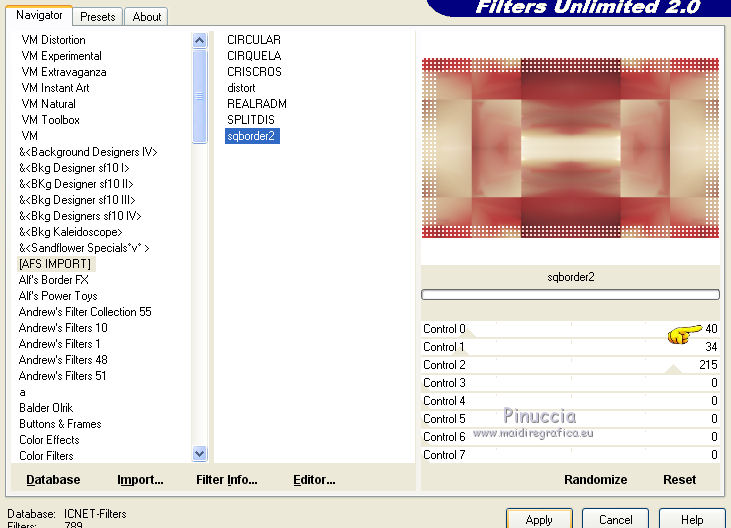Viewport: 731px width, 528px height.
Task: Open Help
Action: (692, 519)
